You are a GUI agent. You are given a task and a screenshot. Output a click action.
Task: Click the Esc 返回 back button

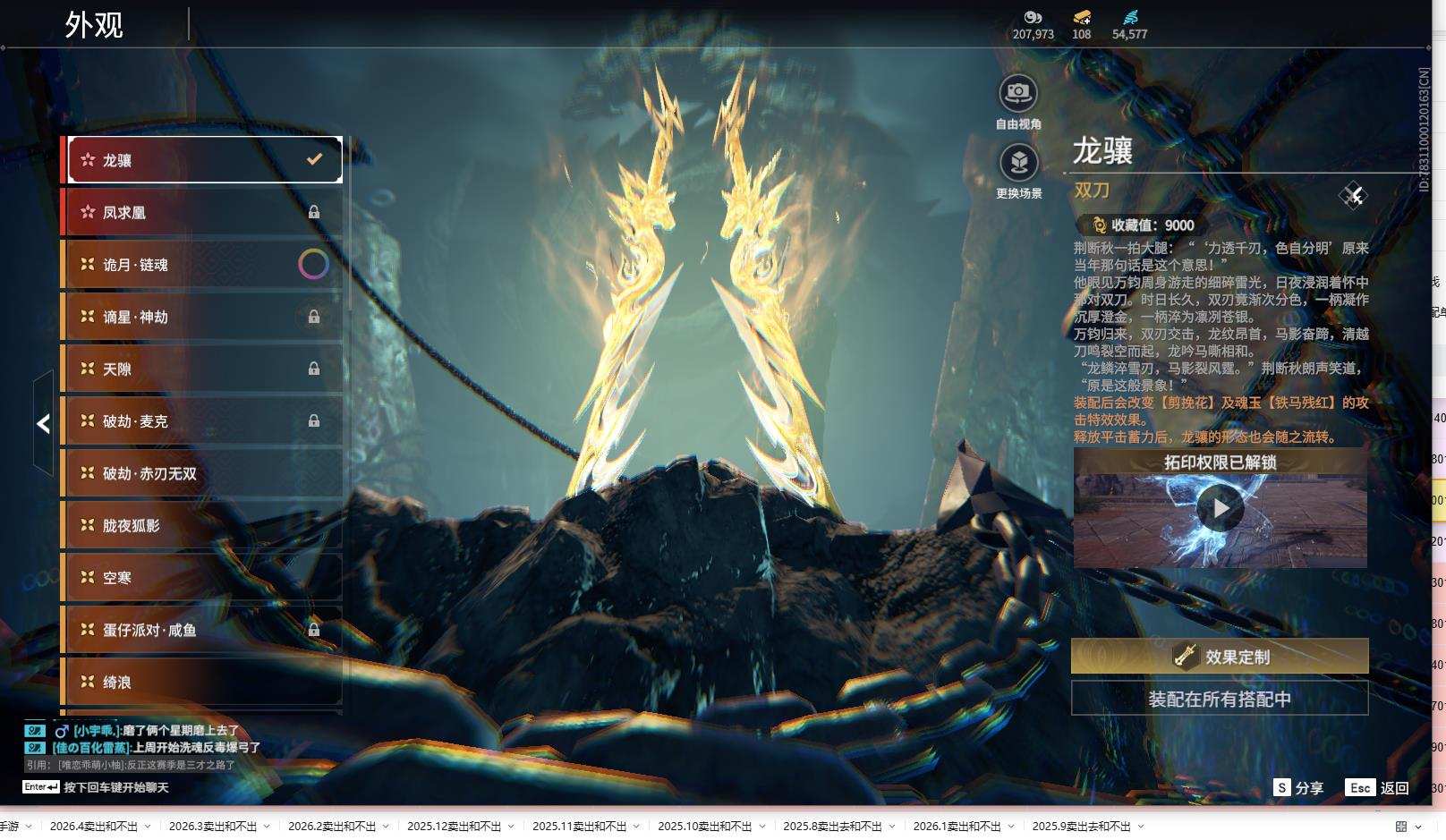click(1377, 787)
